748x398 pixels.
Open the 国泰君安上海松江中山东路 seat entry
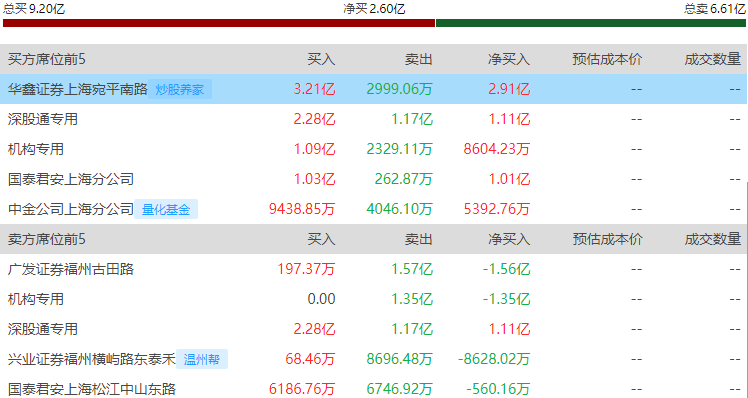(92, 389)
